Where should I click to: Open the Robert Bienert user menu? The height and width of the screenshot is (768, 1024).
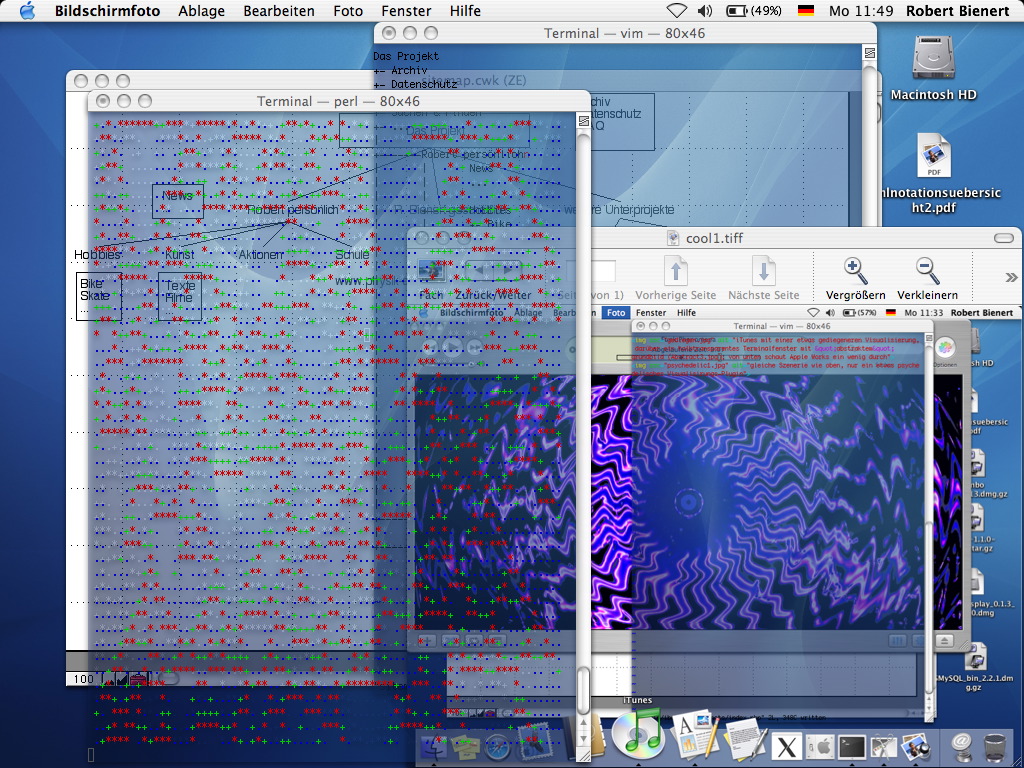pyautogui.click(x=957, y=11)
